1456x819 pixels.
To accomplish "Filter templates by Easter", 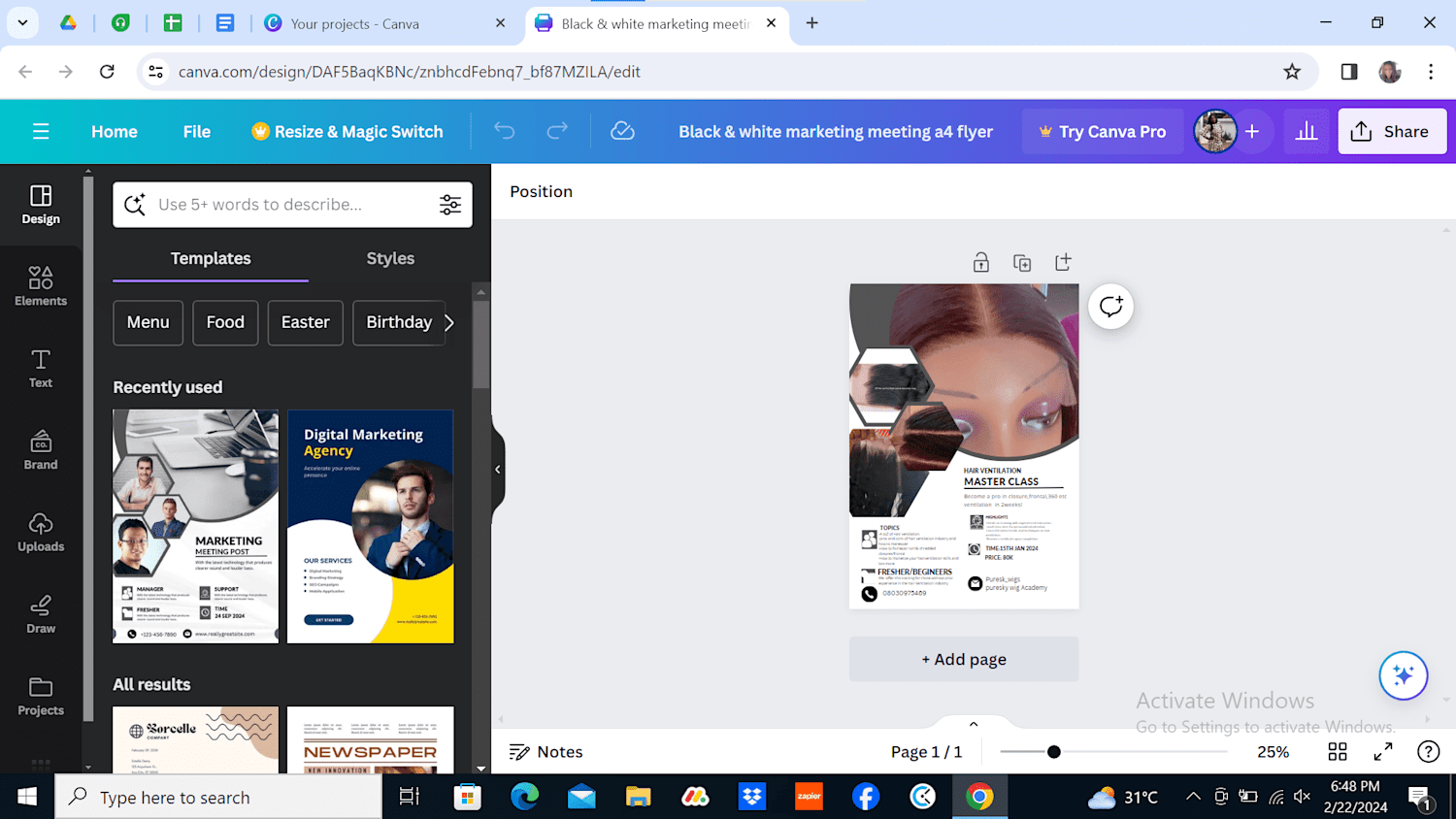I will pyautogui.click(x=306, y=322).
